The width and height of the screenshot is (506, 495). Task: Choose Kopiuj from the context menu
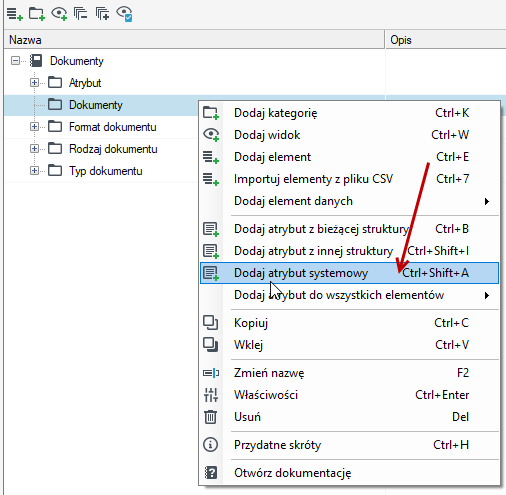click(349, 323)
